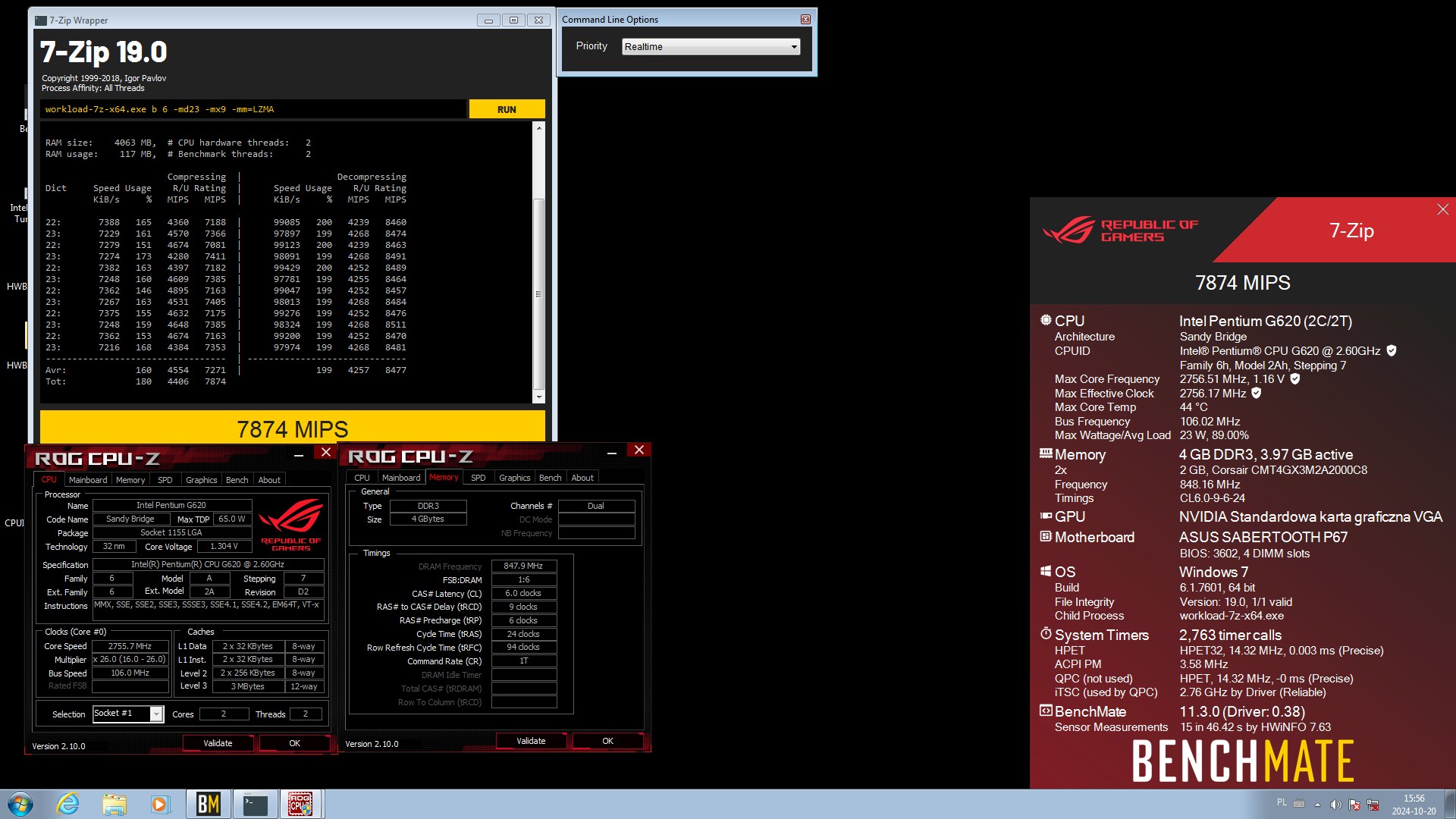The width and height of the screenshot is (1456, 819).
Task: Click the ROG eye logo in CPU-Z CPU tab
Action: click(x=291, y=524)
